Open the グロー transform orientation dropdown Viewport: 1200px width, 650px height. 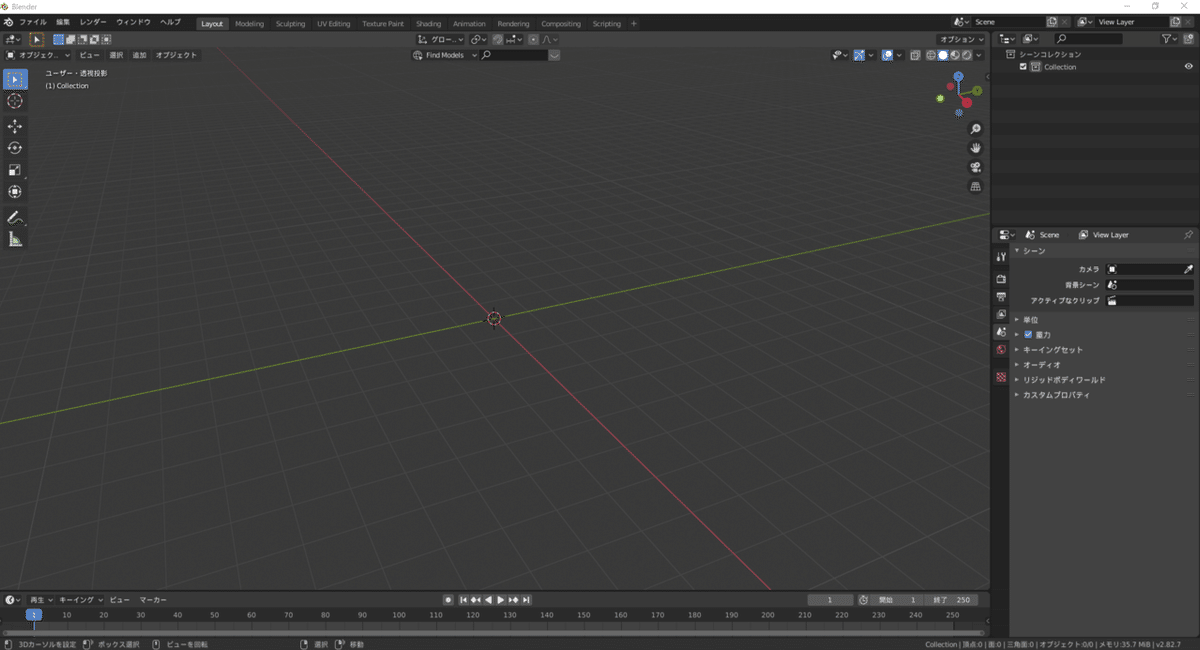click(441, 39)
